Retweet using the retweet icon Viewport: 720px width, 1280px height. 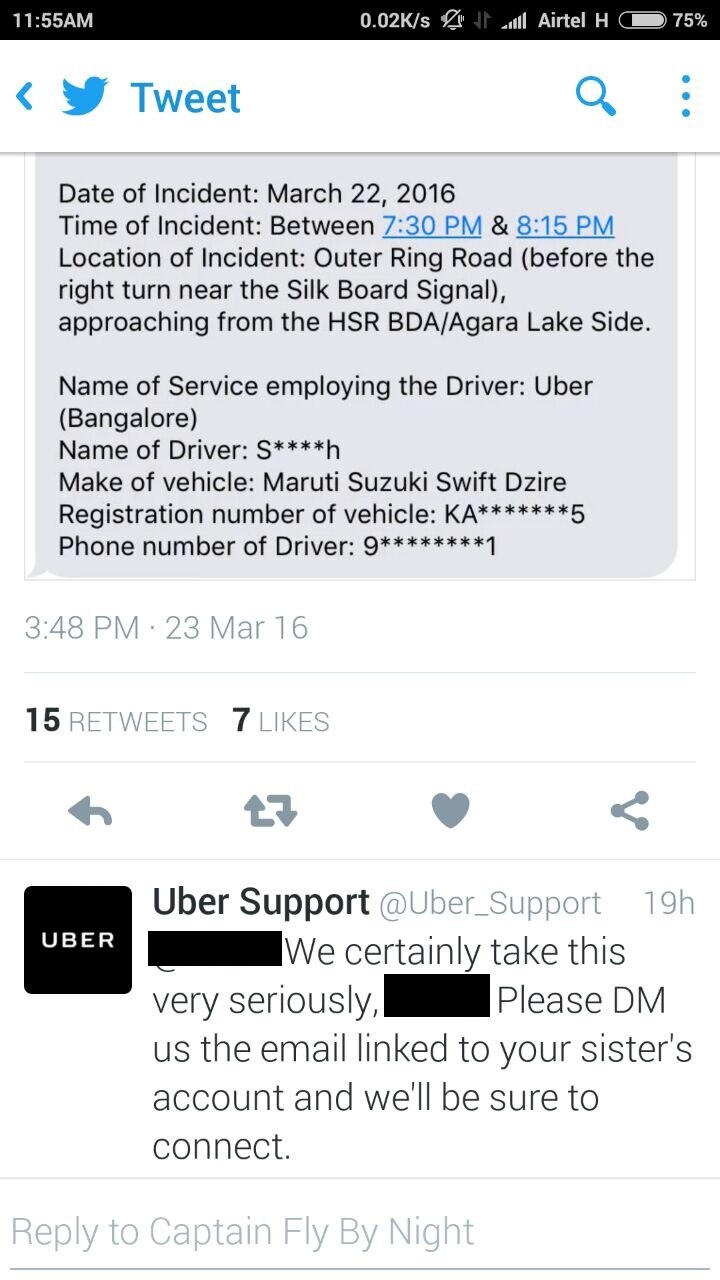tap(271, 811)
